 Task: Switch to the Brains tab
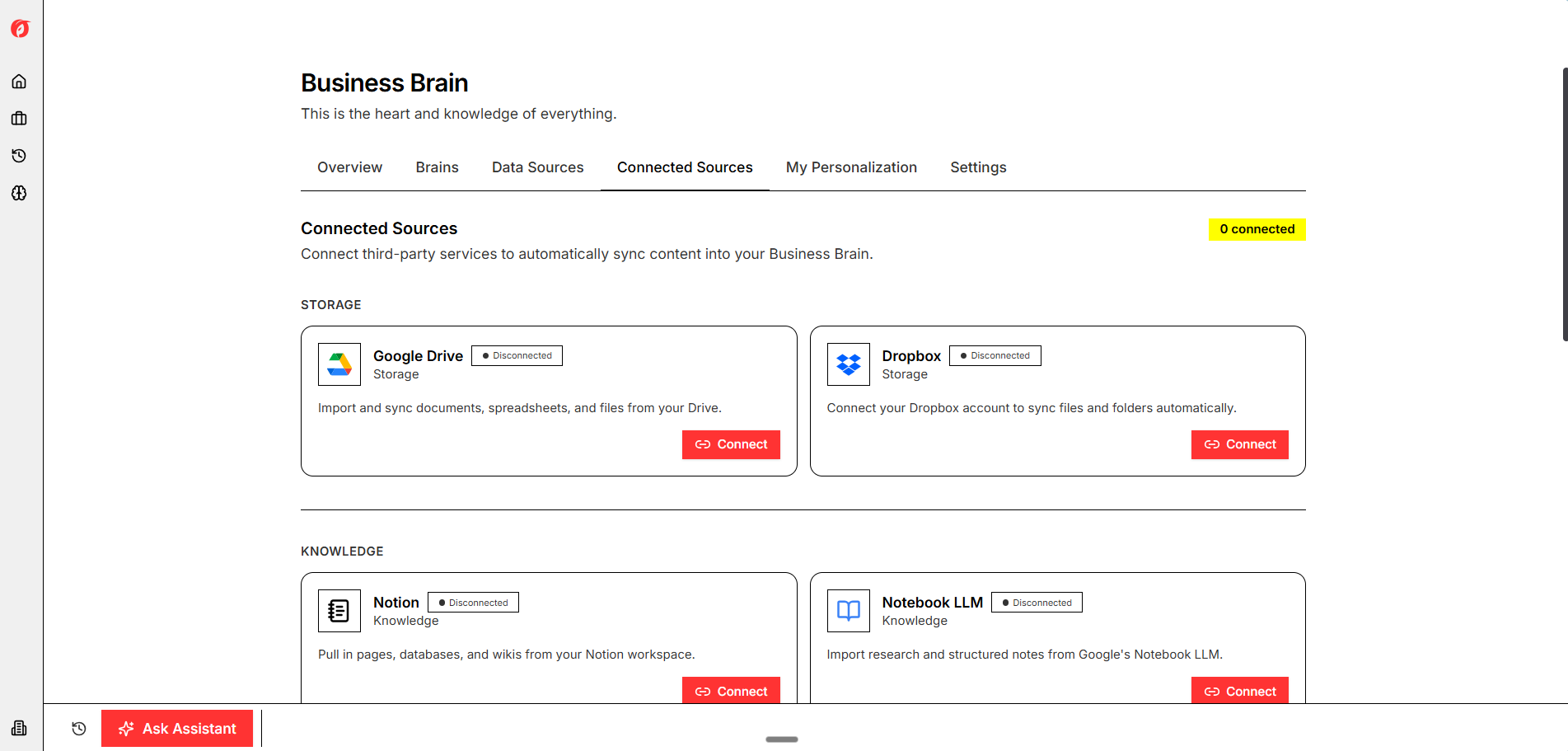(x=438, y=167)
